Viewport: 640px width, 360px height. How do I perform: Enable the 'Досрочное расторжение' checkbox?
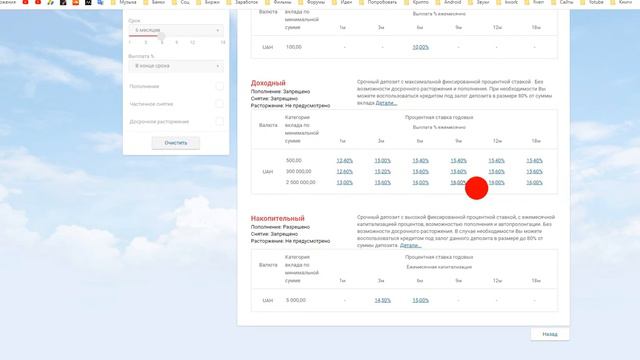[x=220, y=122]
